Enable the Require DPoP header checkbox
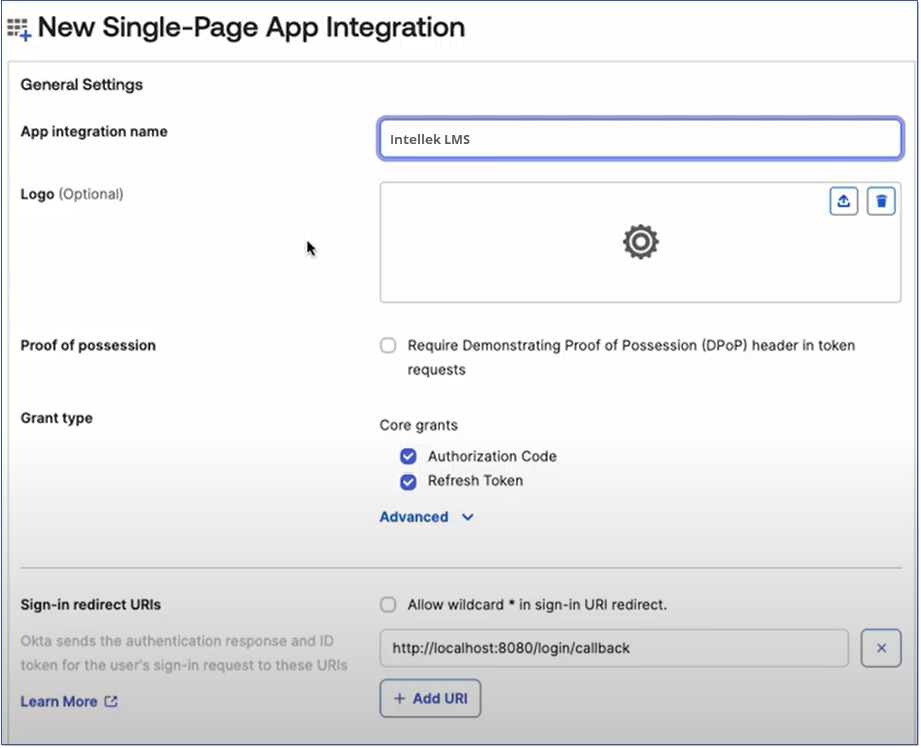The width and height of the screenshot is (921, 748). [x=388, y=346]
